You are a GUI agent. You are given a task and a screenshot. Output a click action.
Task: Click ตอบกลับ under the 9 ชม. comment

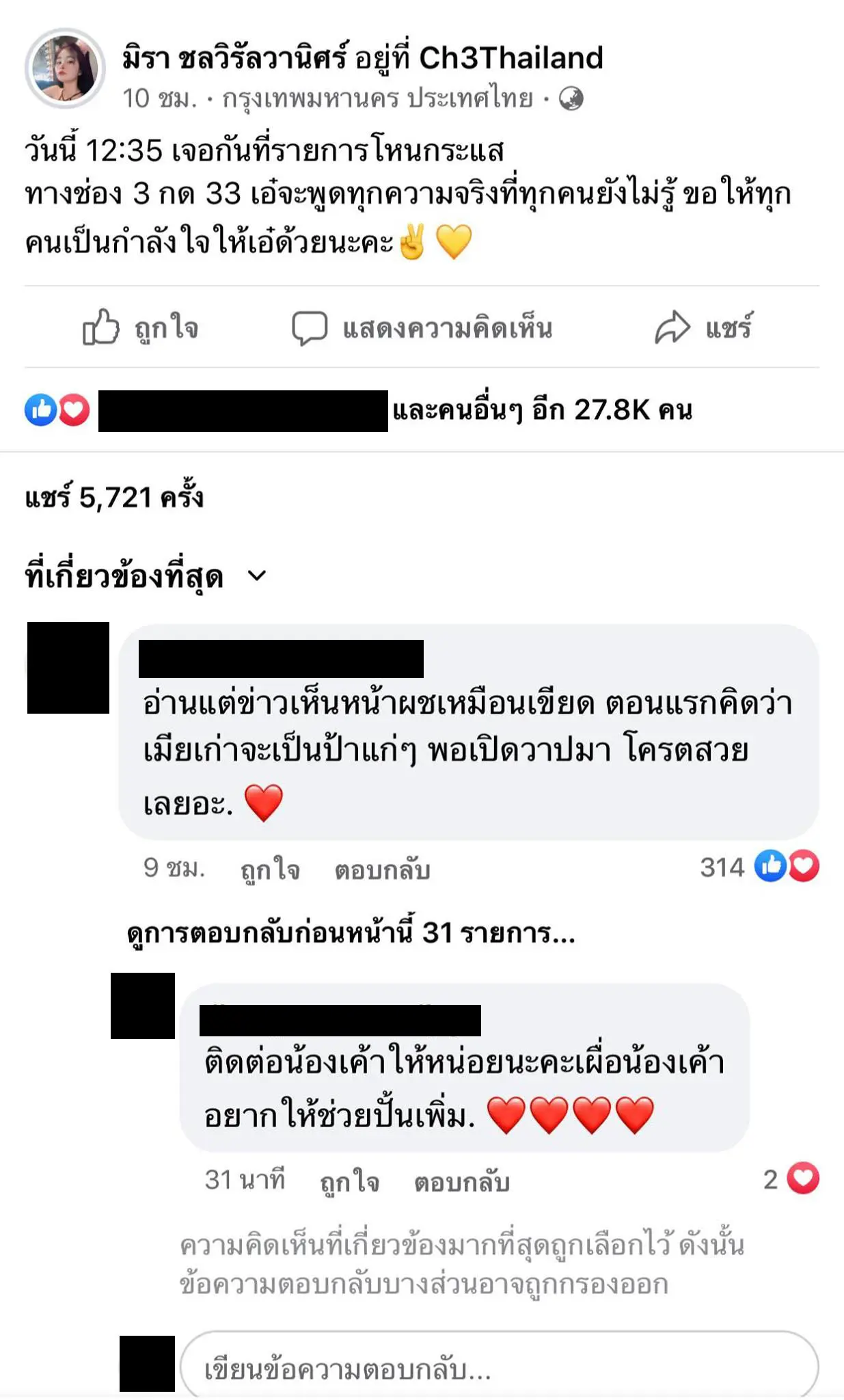click(x=382, y=870)
